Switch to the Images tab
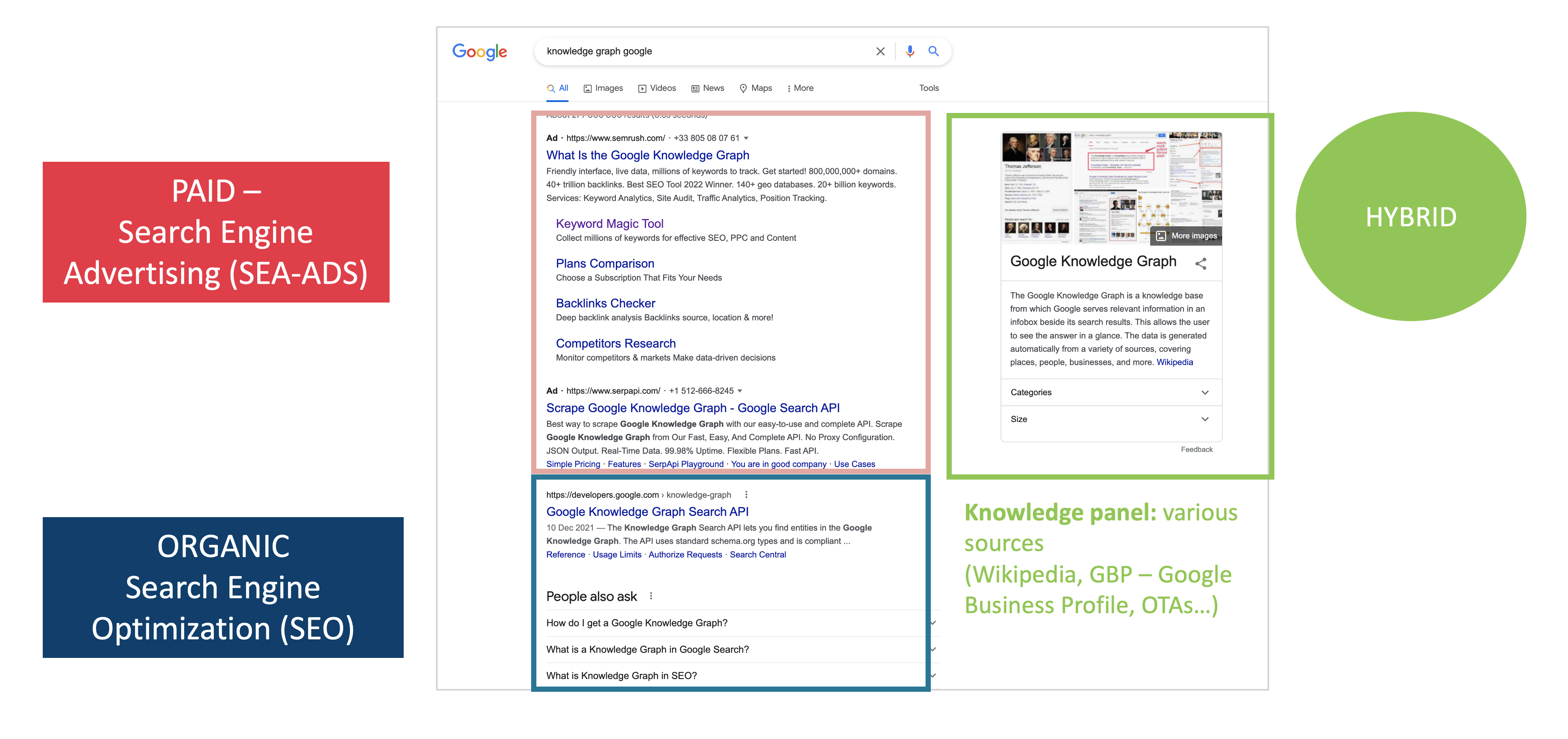This screenshot has width=1568, height=739. point(603,88)
